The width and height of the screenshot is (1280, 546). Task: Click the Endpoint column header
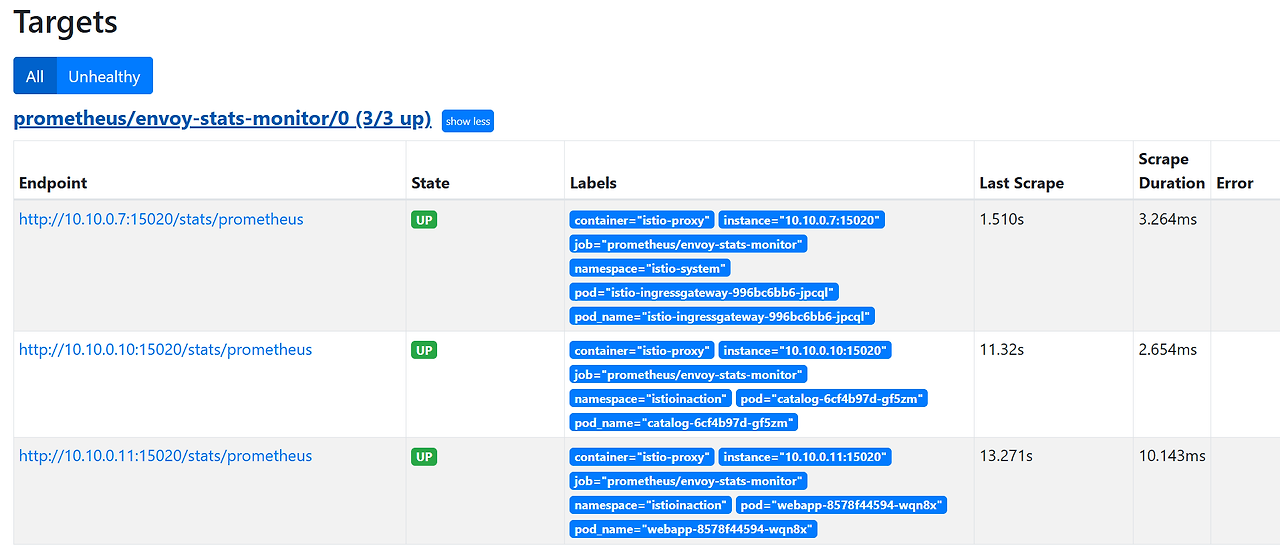coord(53,183)
